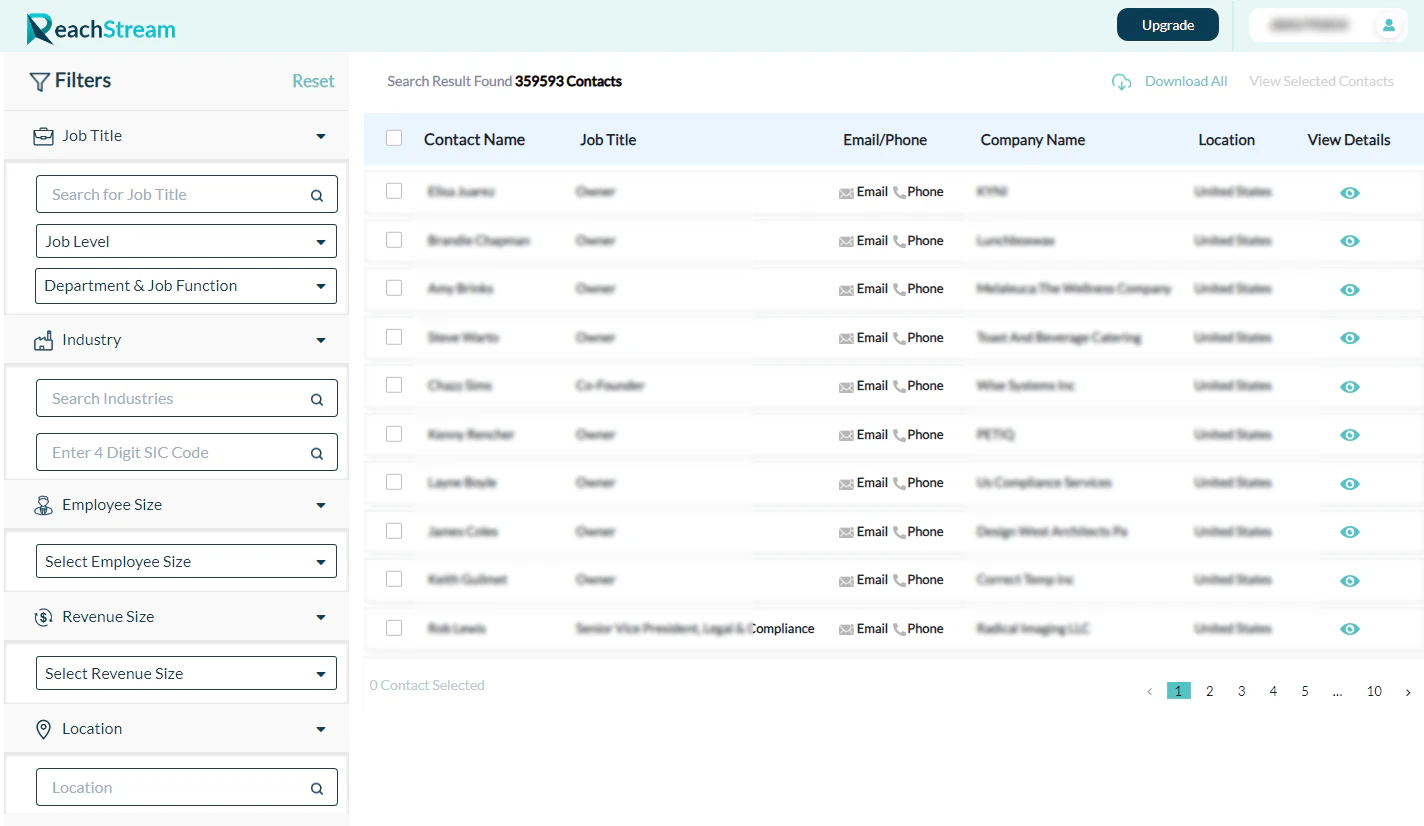
Task: Click the Job Title briefcase icon
Action: click(x=43, y=135)
